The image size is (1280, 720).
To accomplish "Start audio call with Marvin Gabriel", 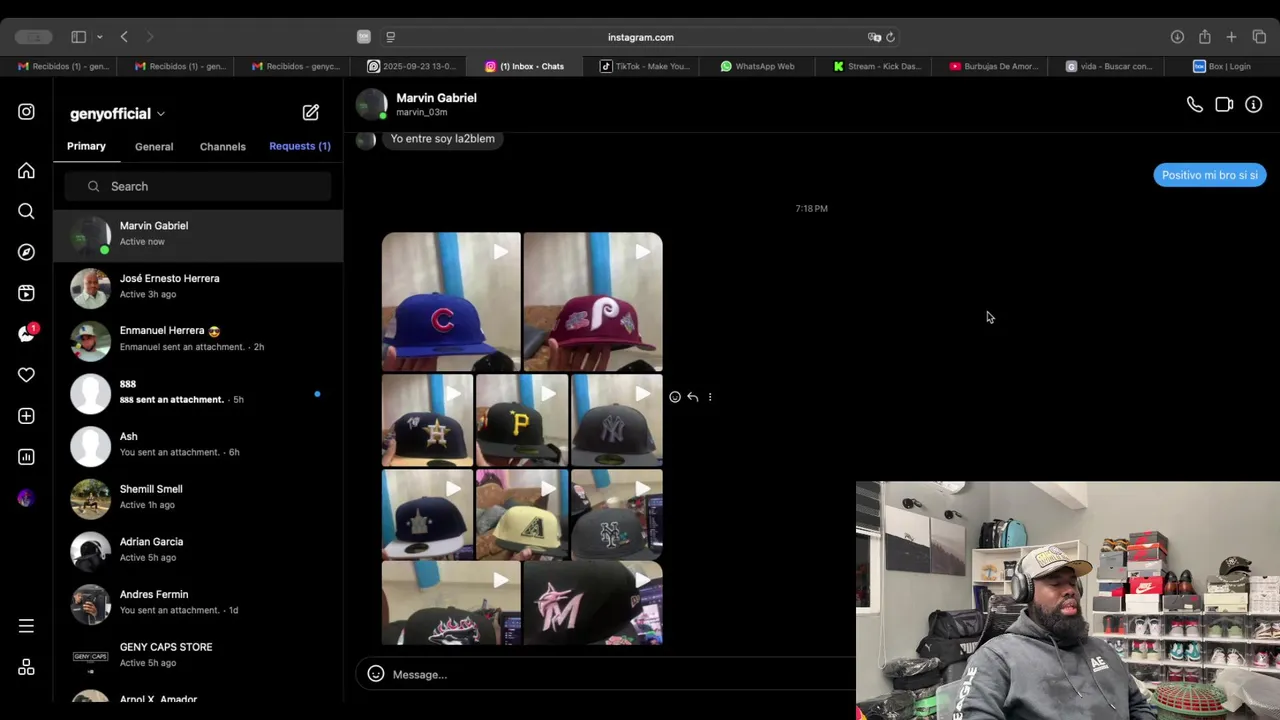I will (1194, 104).
